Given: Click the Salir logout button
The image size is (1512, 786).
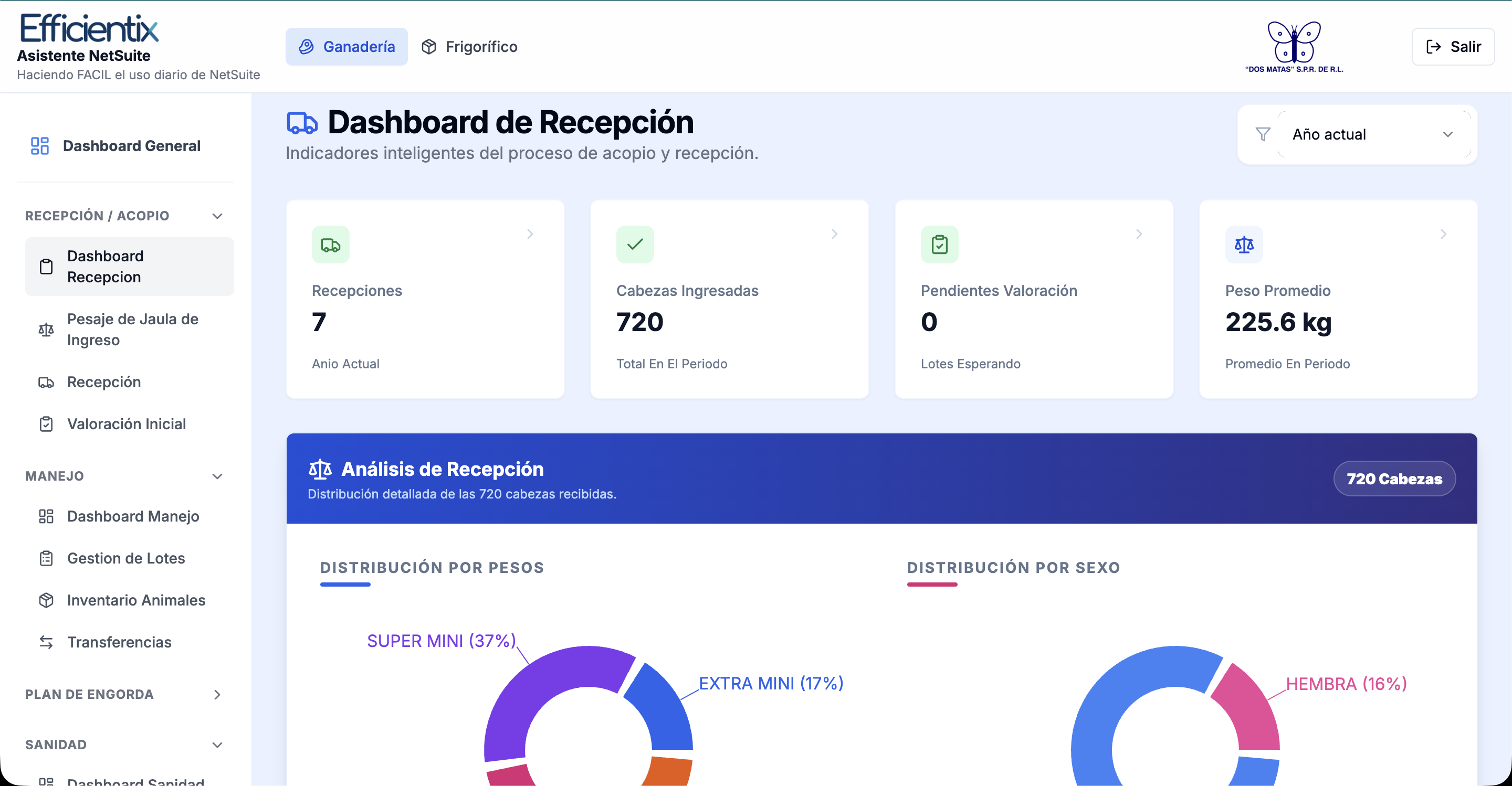Looking at the screenshot, I should (x=1453, y=47).
